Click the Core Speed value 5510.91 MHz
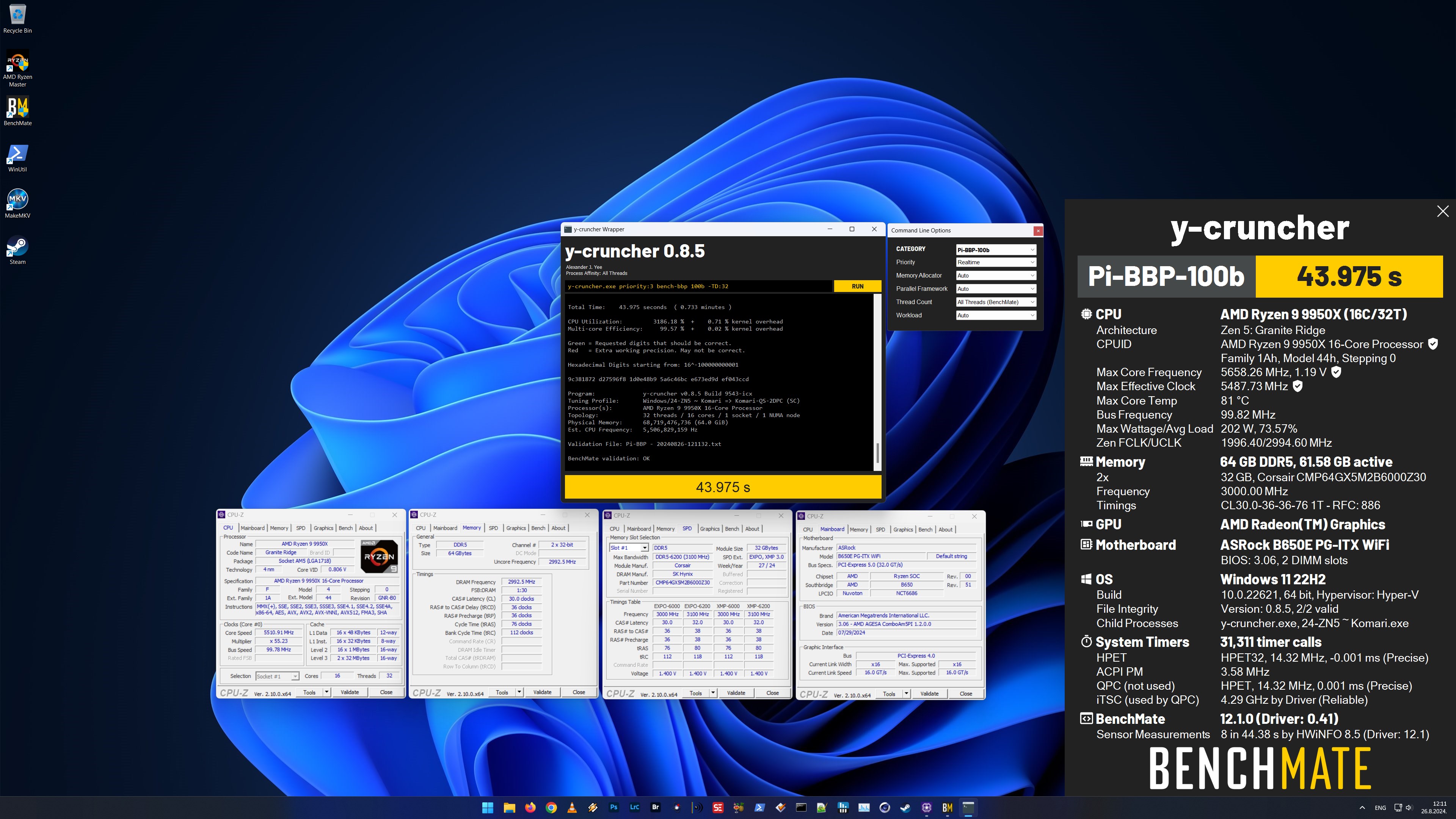This screenshot has height=819, width=1456. coord(279,632)
